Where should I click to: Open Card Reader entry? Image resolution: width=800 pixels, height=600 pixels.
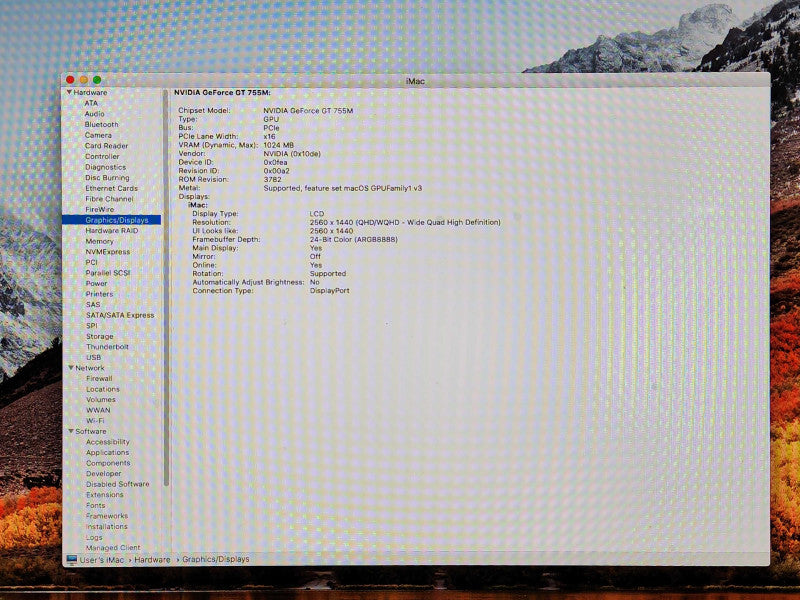point(106,145)
